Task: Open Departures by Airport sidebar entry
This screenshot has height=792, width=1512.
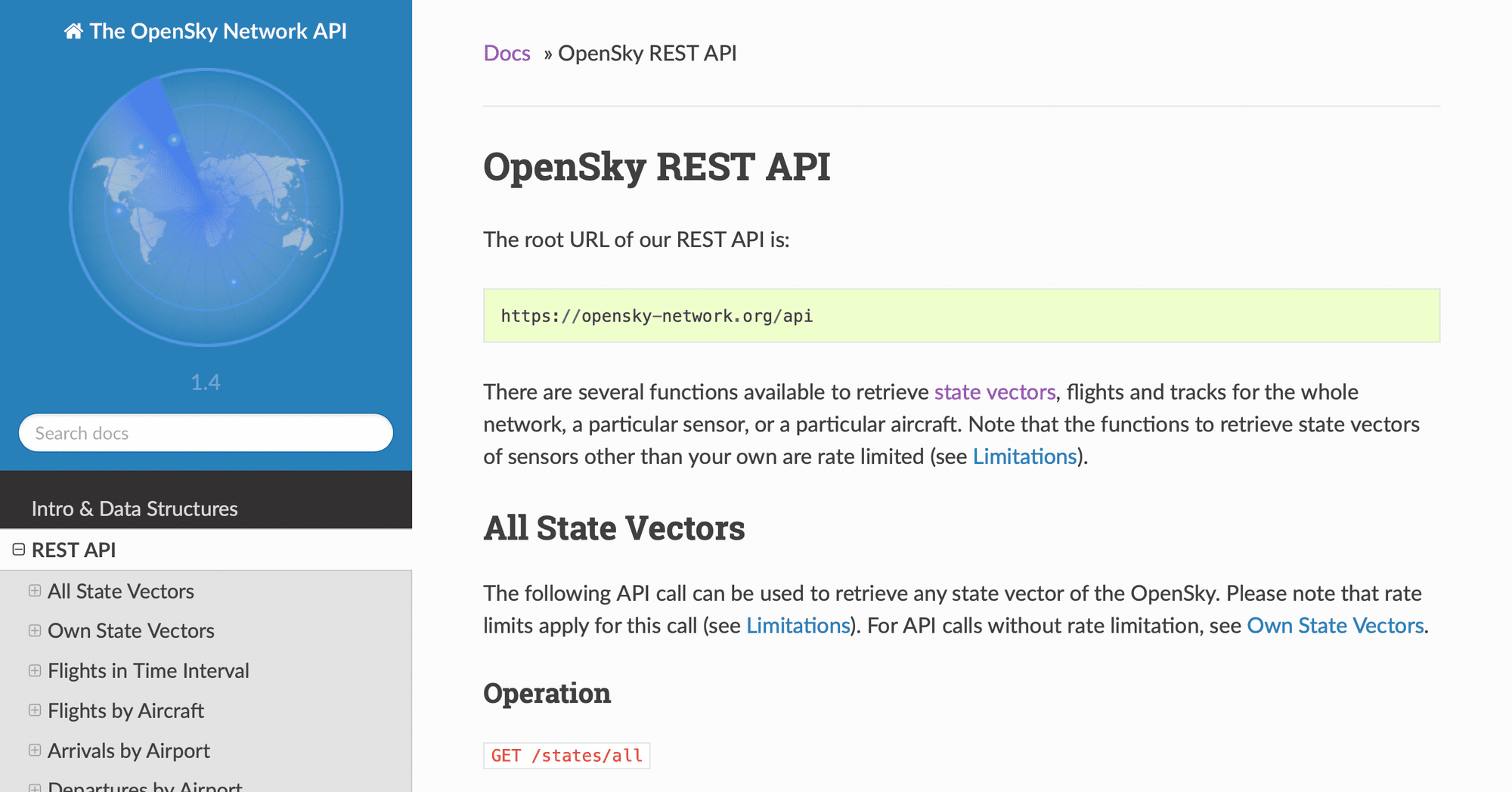Action: [145, 786]
